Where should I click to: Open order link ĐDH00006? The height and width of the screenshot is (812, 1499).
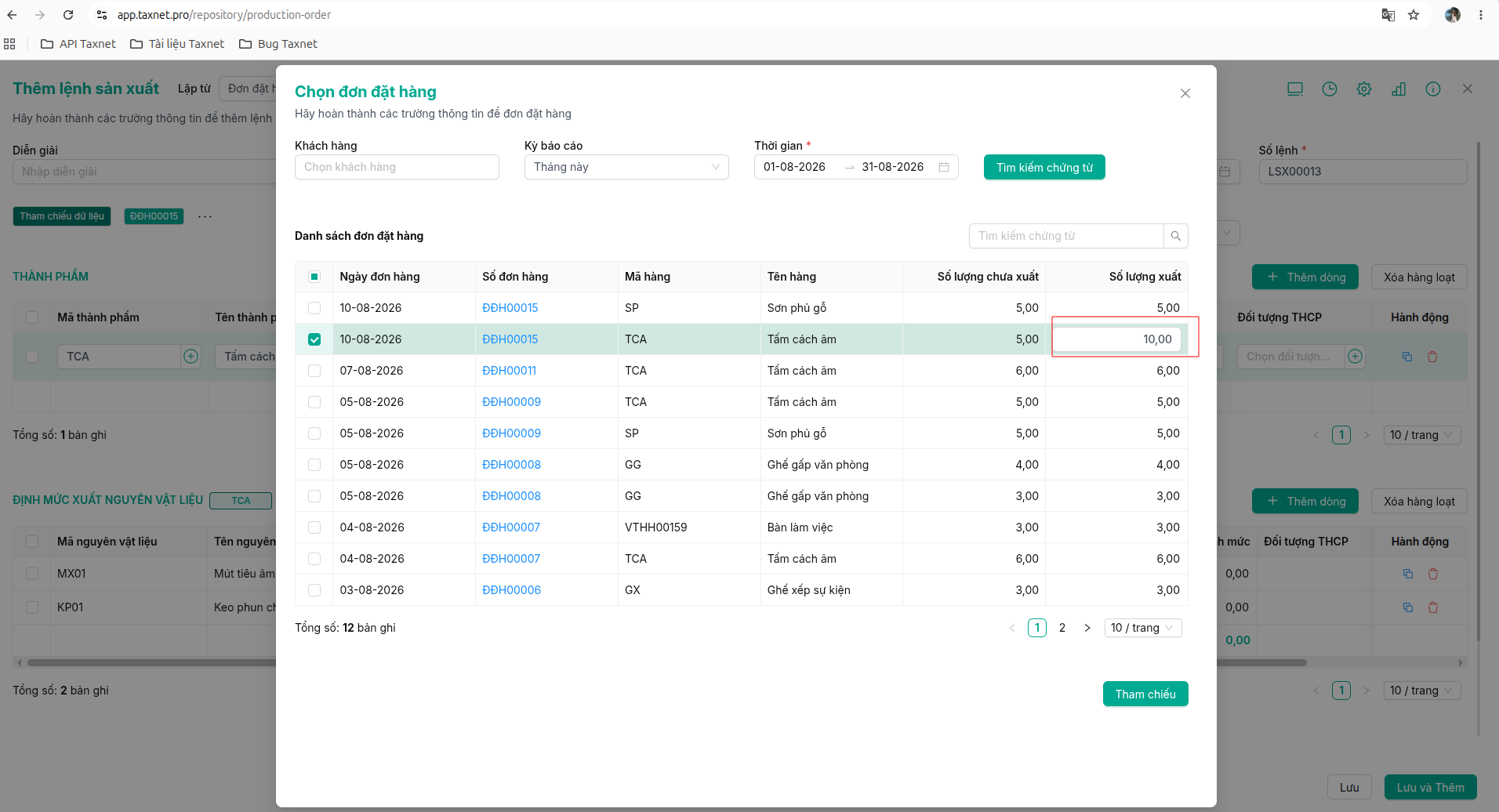pyautogui.click(x=511, y=590)
